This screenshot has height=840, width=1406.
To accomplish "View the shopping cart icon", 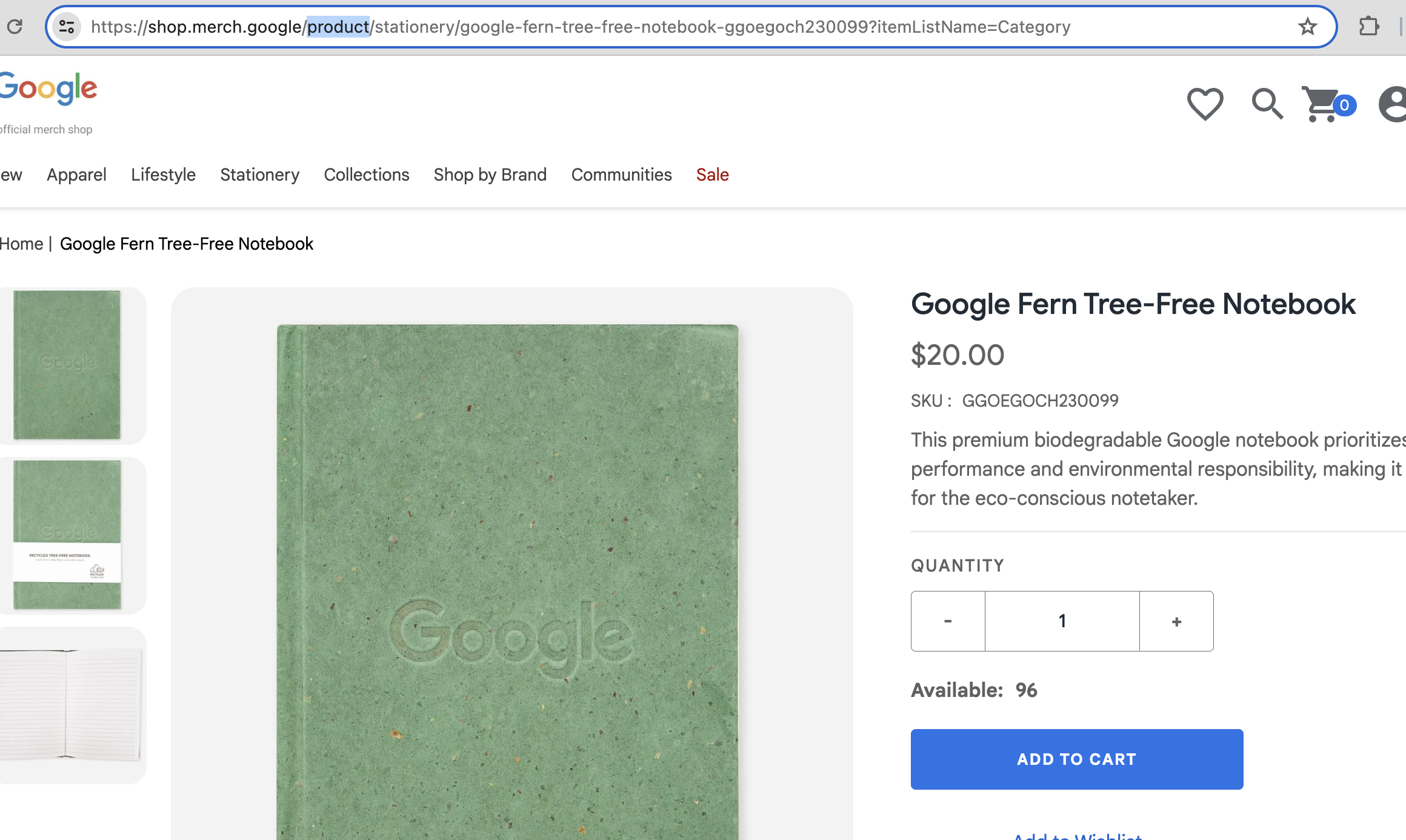I will tap(1328, 104).
